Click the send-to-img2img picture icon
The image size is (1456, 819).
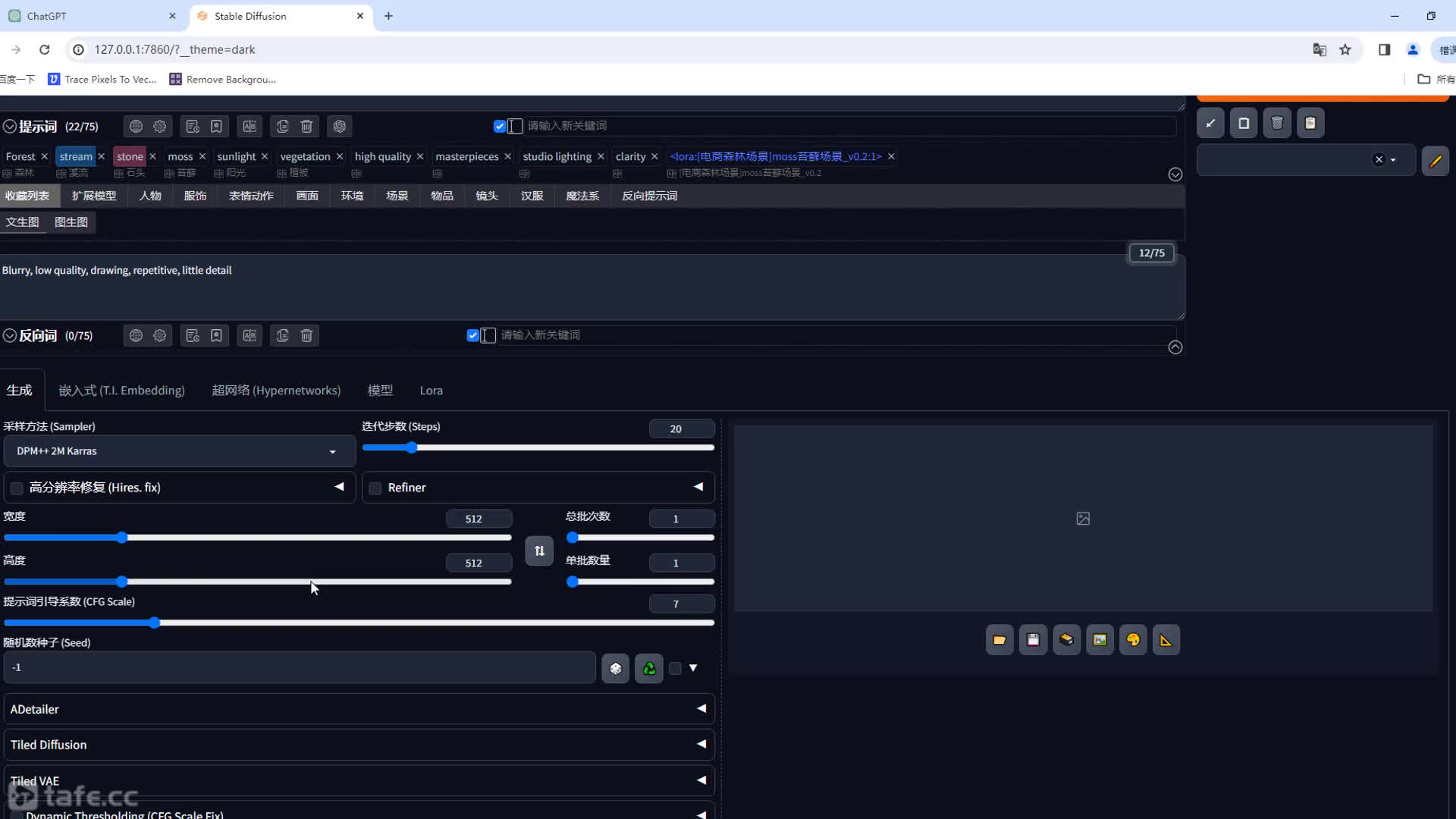click(1100, 640)
